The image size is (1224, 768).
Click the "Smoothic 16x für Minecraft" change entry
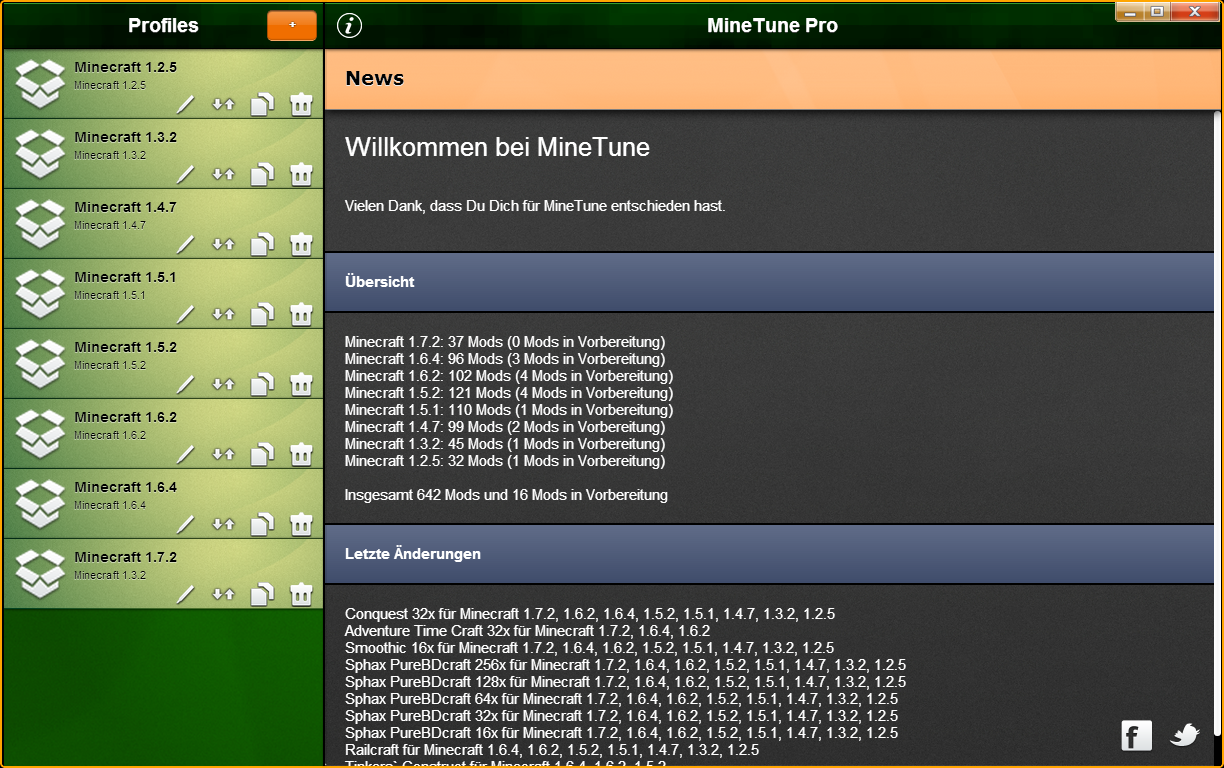click(x=589, y=648)
